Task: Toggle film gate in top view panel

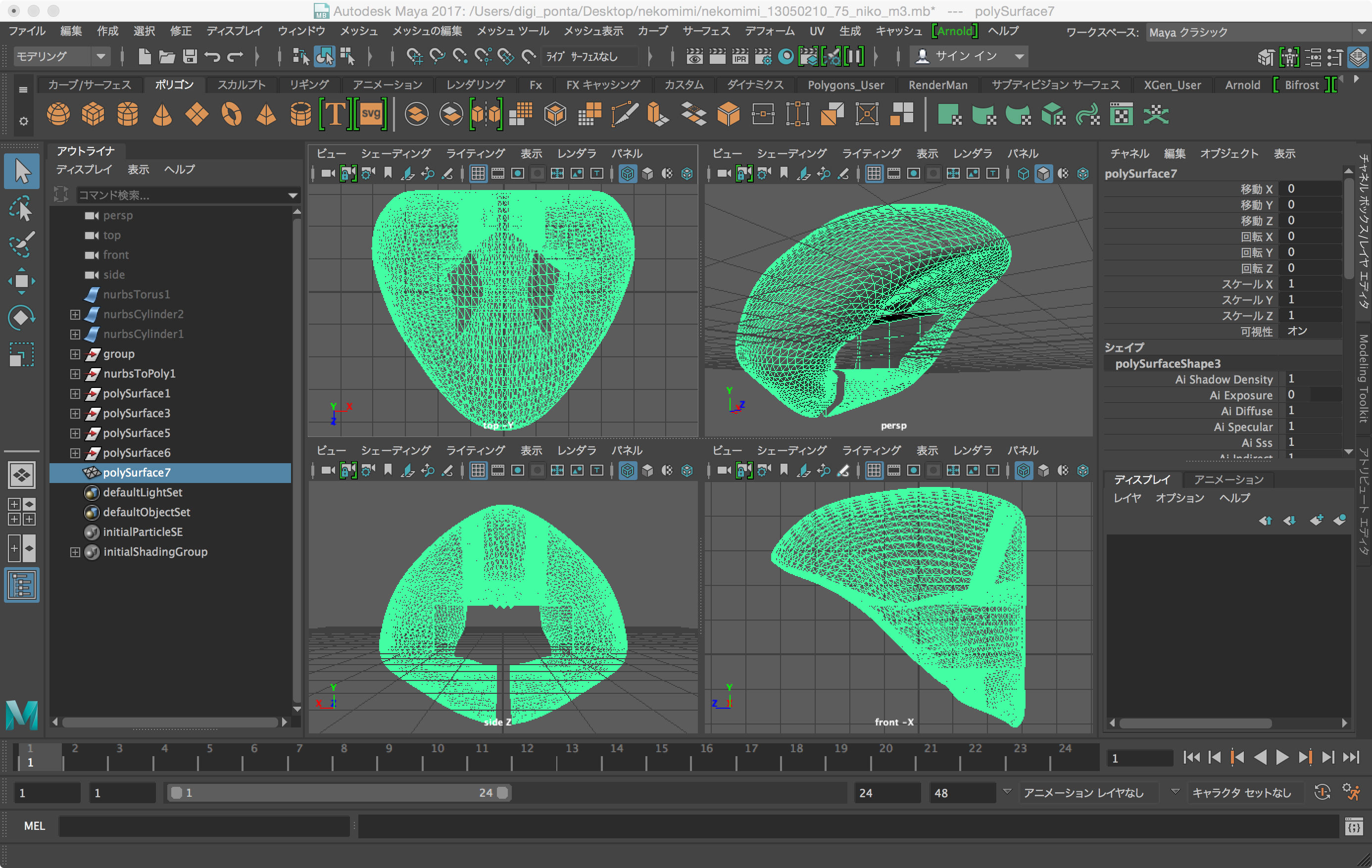Action: [x=498, y=174]
